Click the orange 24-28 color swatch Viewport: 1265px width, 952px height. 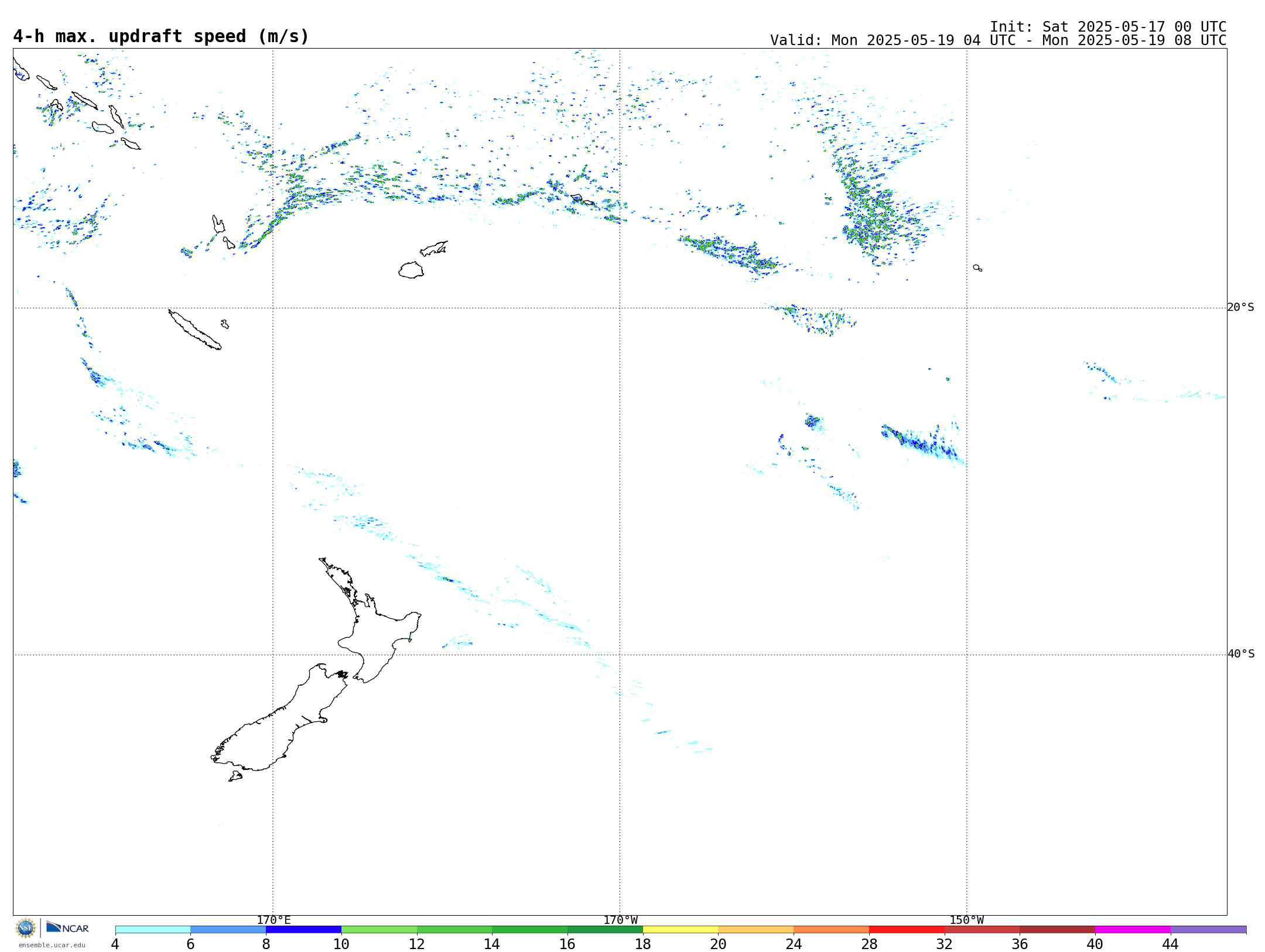pos(832,930)
